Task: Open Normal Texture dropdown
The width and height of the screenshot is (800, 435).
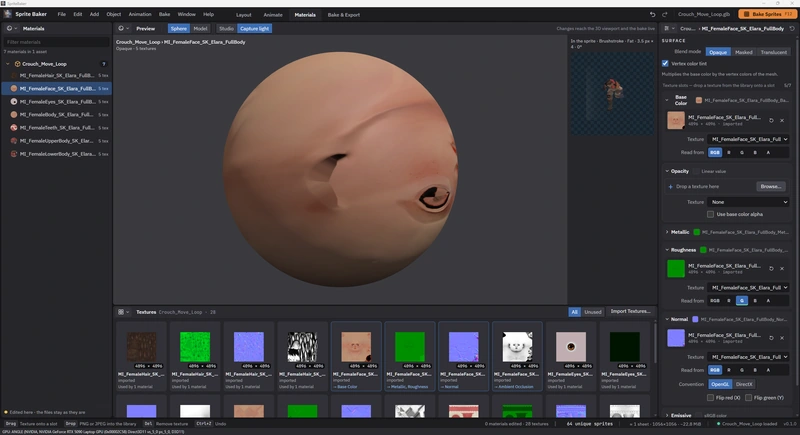Action: coord(748,356)
